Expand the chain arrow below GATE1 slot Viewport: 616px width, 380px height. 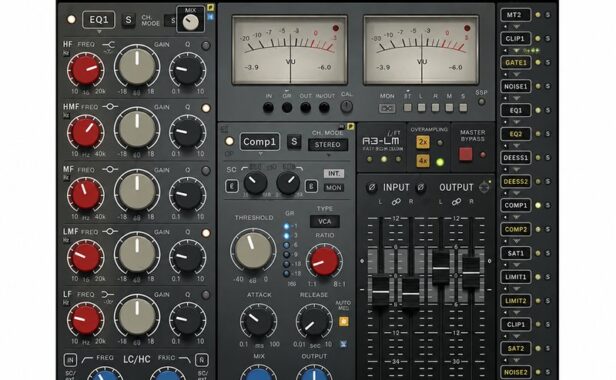click(517, 74)
